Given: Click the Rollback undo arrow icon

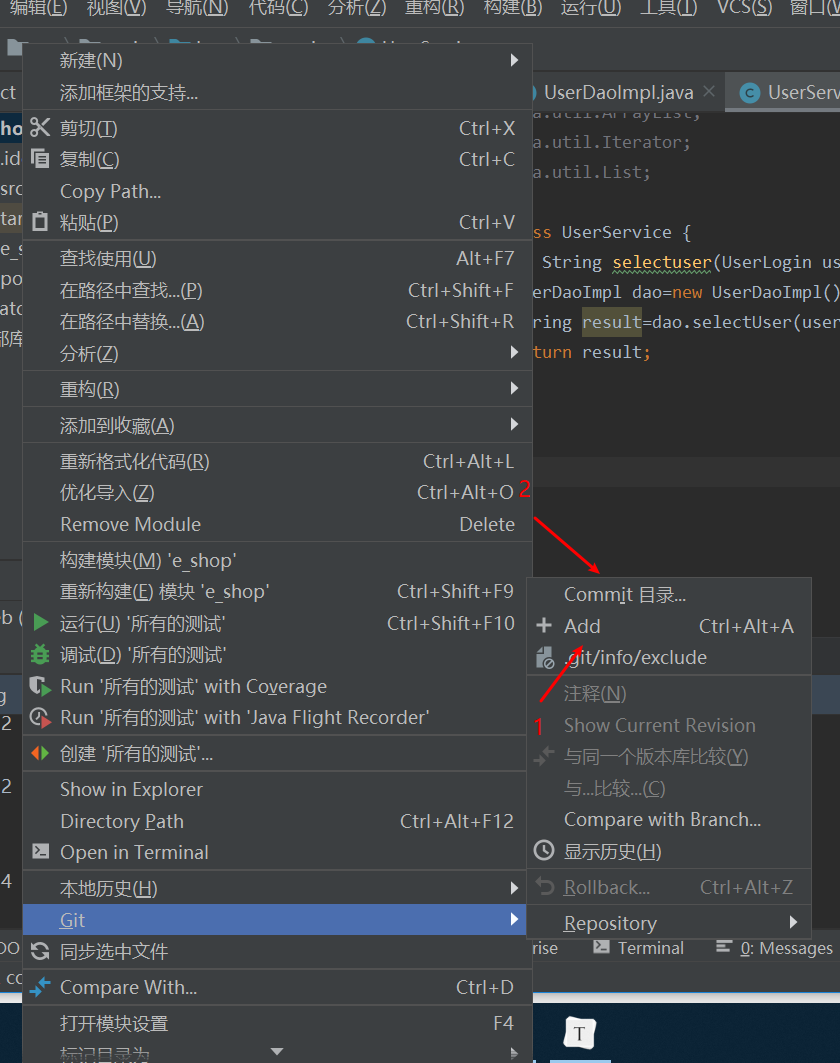Looking at the screenshot, I should (x=545, y=886).
